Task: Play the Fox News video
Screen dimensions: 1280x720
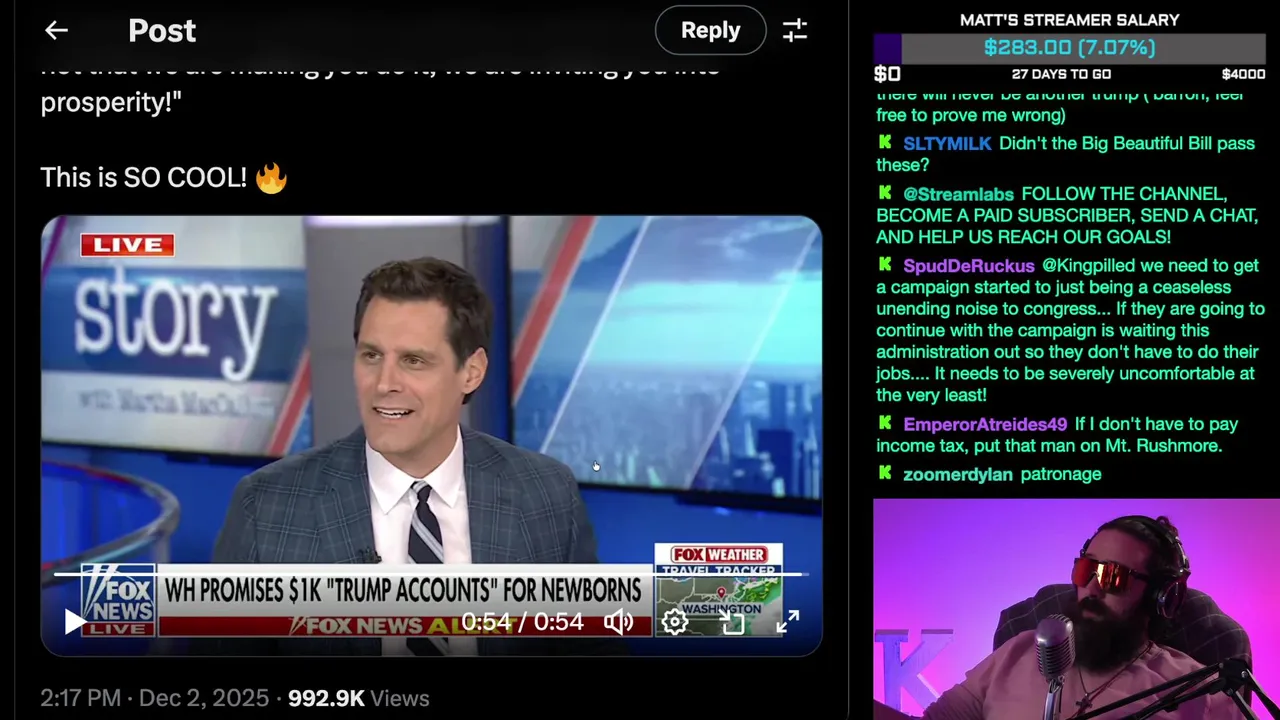Action: tap(74, 622)
